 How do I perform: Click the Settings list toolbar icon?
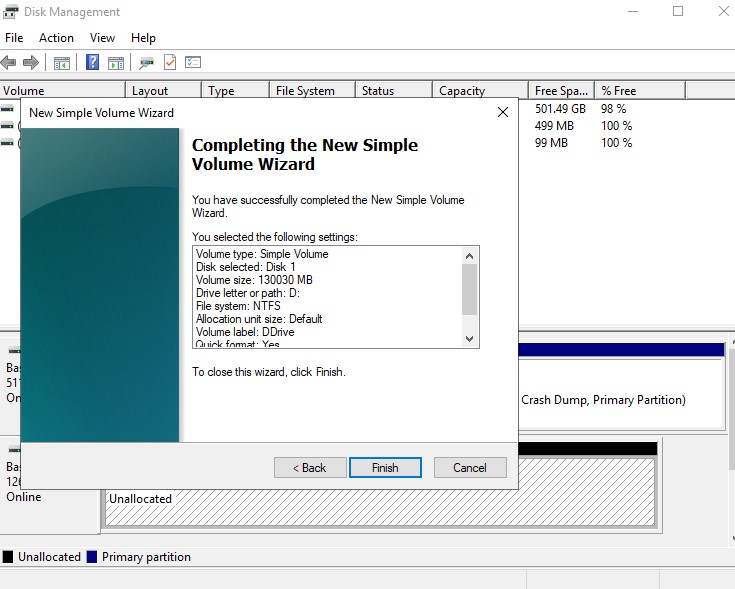(x=193, y=62)
